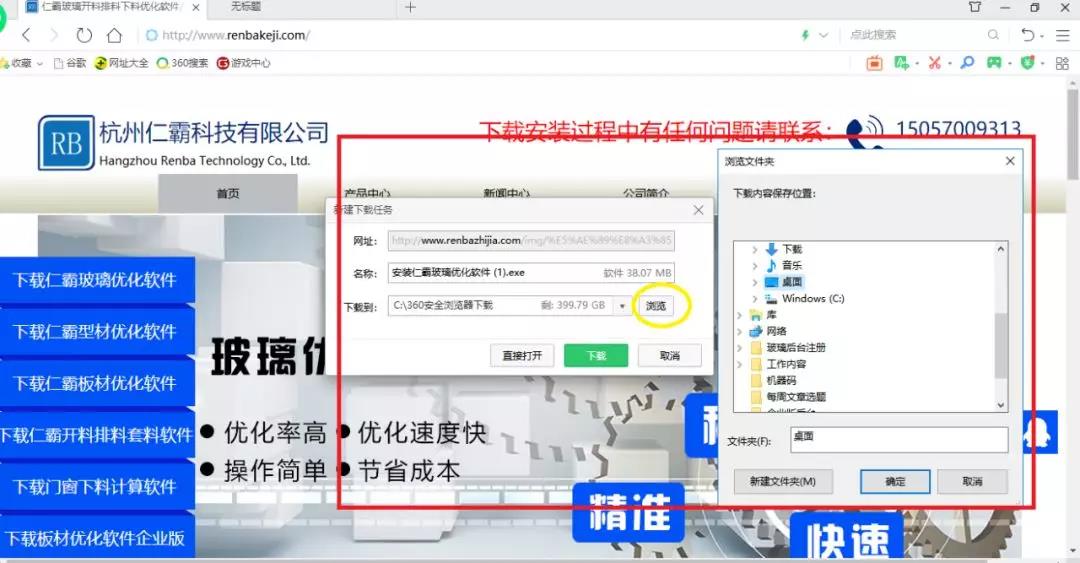This screenshot has width=1080, height=563.
Task: Expand the 下载 tree node
Action: tap(755, 249)
